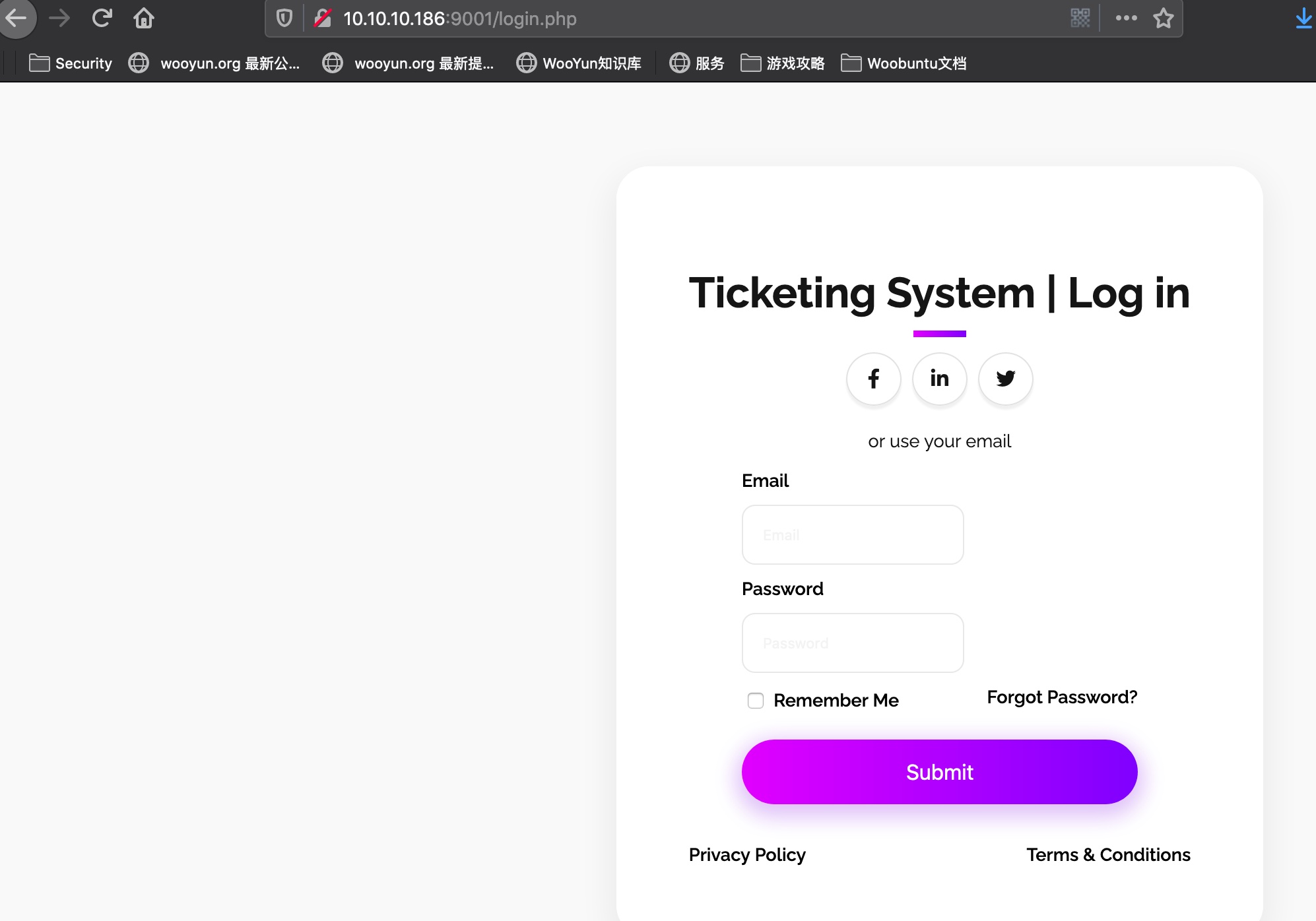Focus the Email input field
The height and width of the screenshot is (921, 1316).
(852, 534)
